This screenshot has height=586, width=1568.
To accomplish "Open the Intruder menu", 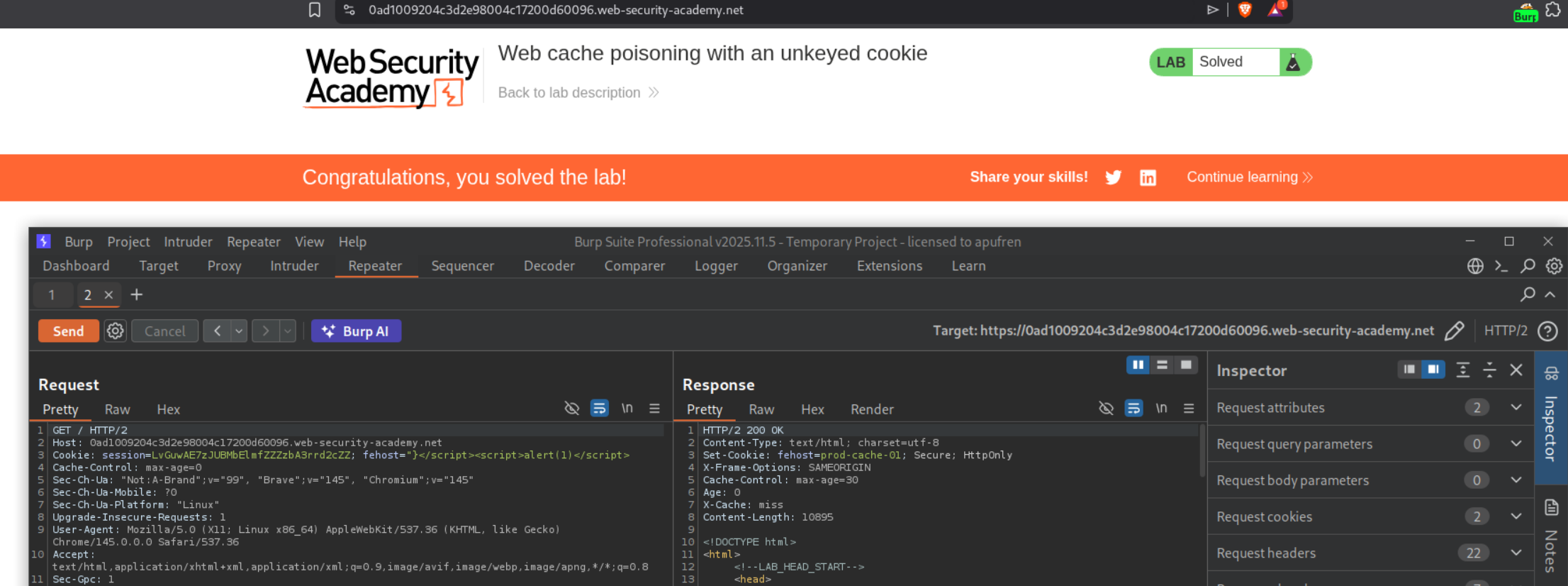I will [188, 242].
